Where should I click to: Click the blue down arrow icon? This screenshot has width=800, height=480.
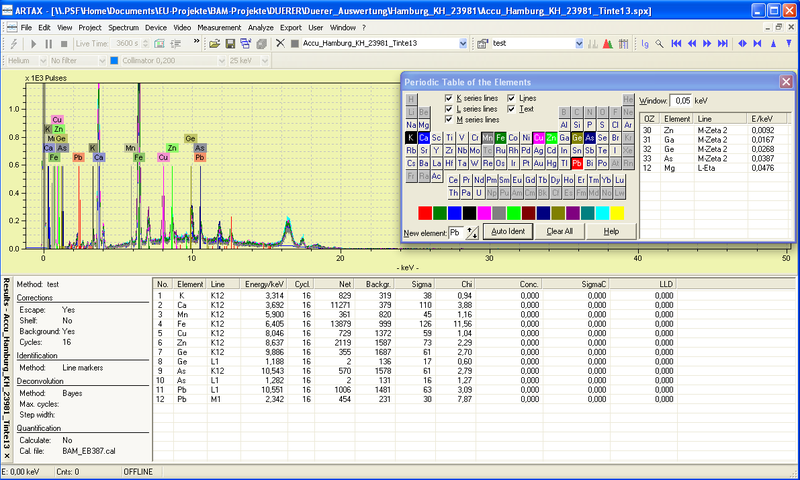coord(789,44)
